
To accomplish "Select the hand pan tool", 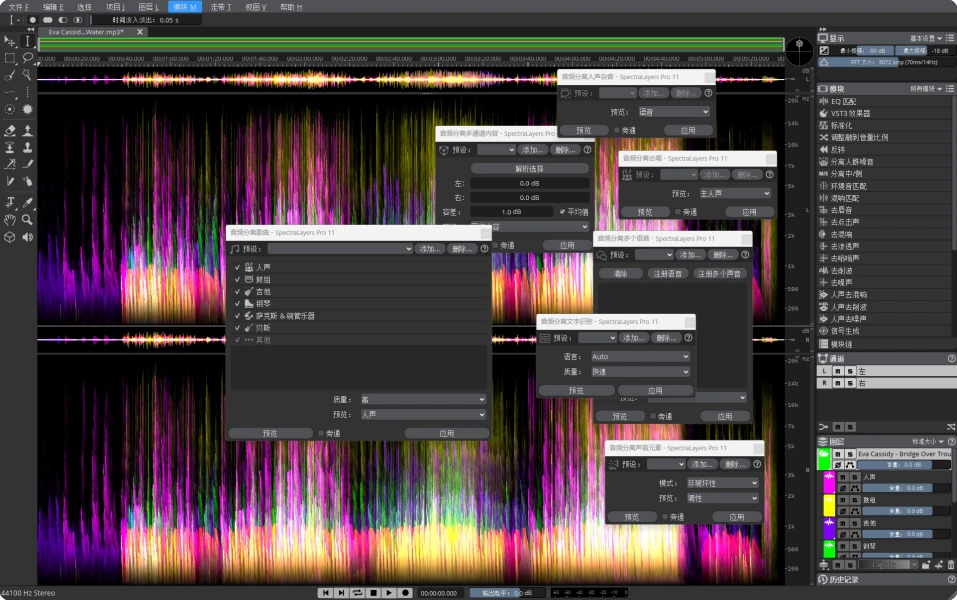I will (x=10, y=219).
